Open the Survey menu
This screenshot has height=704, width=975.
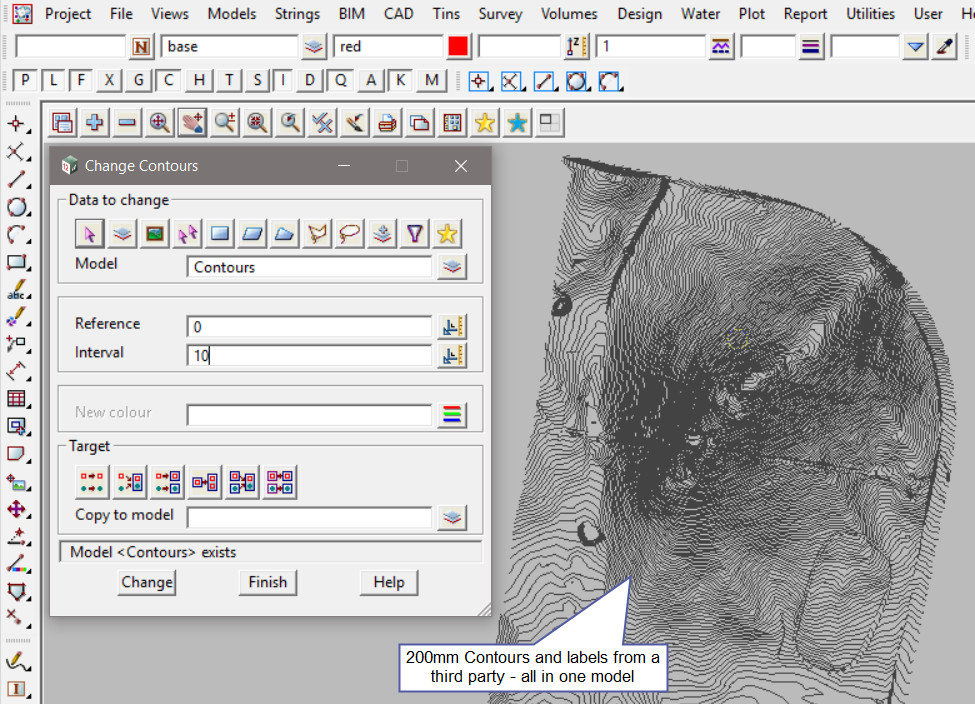point(500,14)
